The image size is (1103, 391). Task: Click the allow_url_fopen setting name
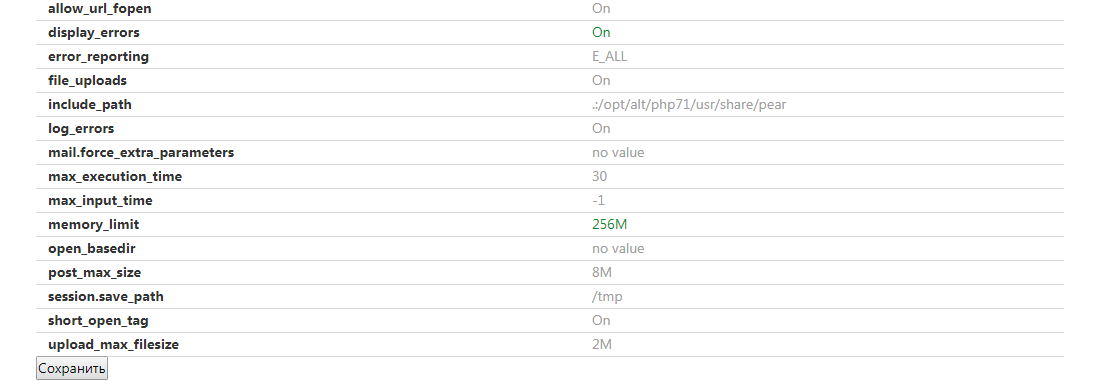[99, 8]
